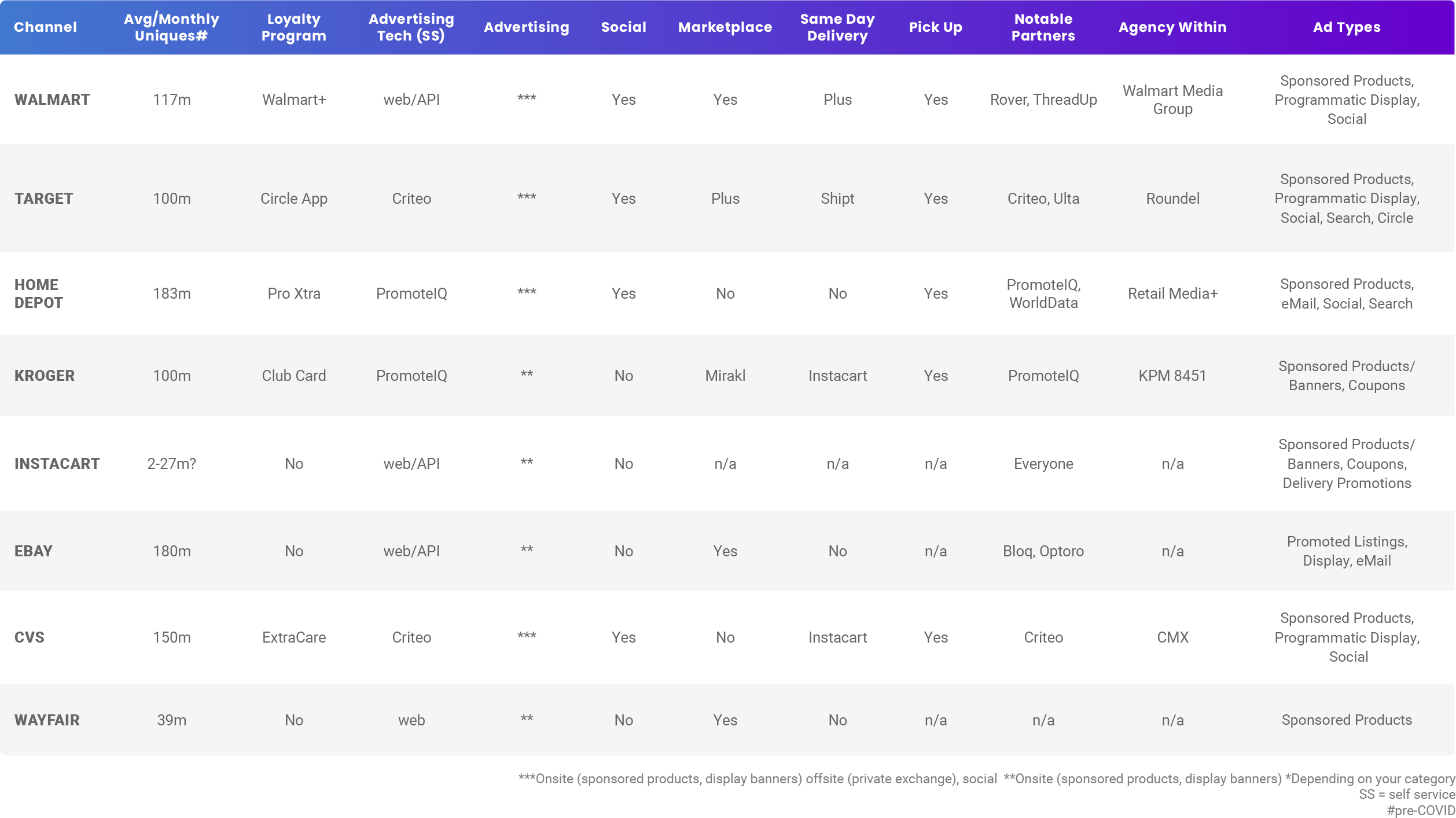Viewport: 1456px width, 818px height.
Task: Click the Channel column header
Action: point(45,27)
